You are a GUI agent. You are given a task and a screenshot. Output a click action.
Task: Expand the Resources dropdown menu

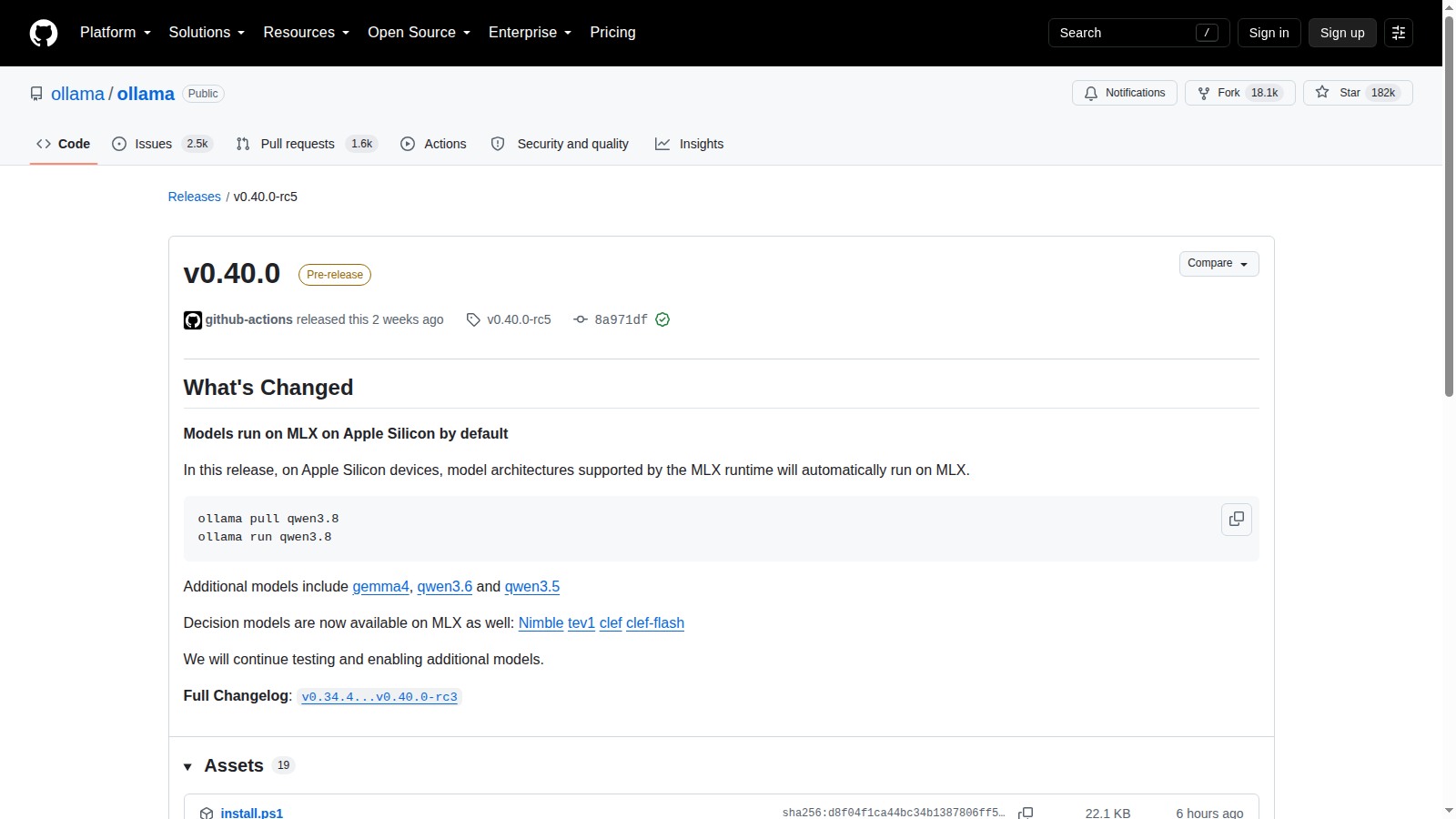click(x=307, y=33)
